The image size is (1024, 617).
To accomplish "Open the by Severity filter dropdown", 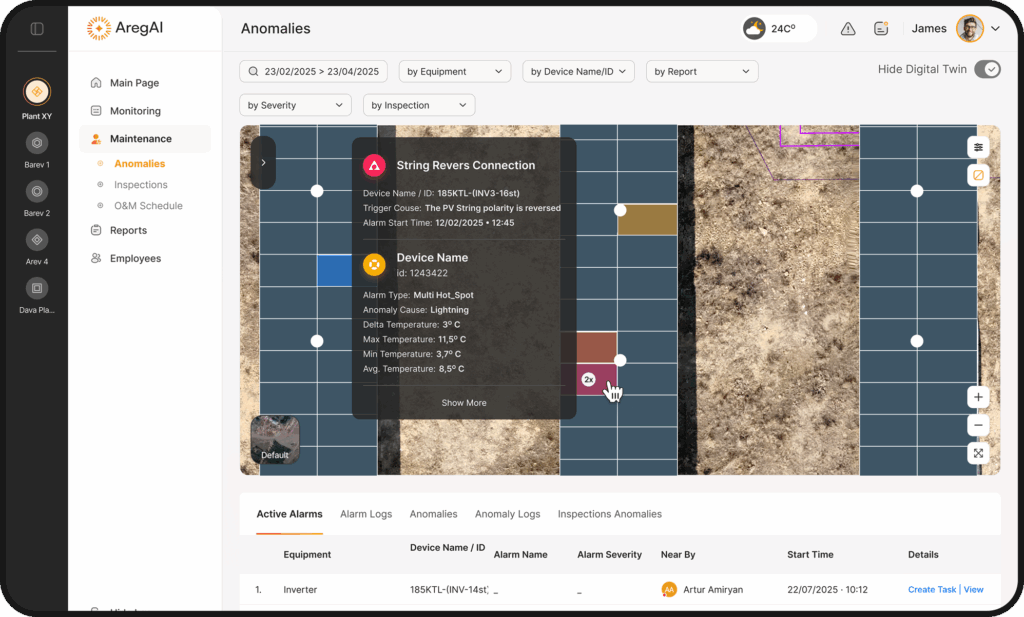I will pyautogui.click(x=295, y=105).
